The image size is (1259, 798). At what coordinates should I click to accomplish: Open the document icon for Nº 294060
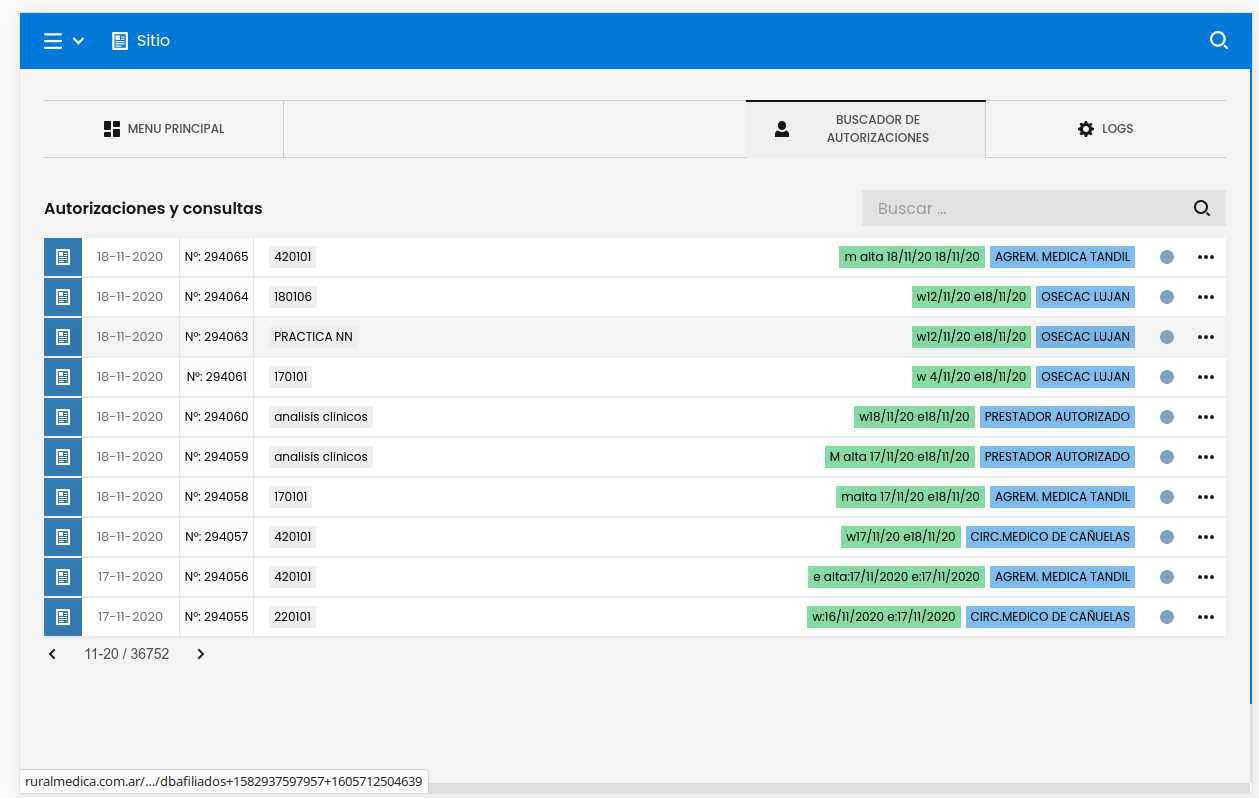point(63,417)
